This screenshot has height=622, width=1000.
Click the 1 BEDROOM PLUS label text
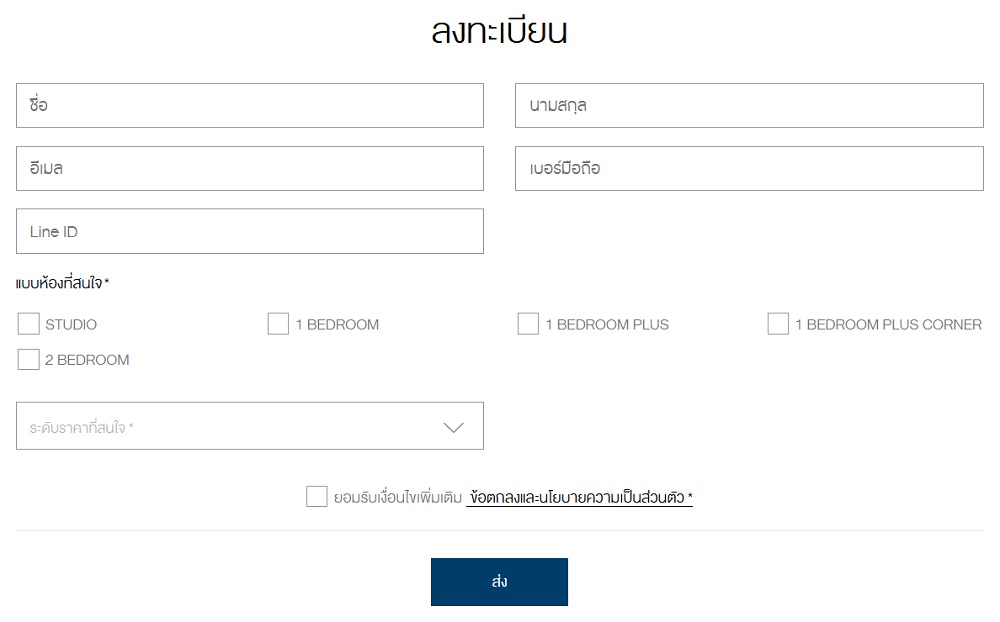(607, 325)
